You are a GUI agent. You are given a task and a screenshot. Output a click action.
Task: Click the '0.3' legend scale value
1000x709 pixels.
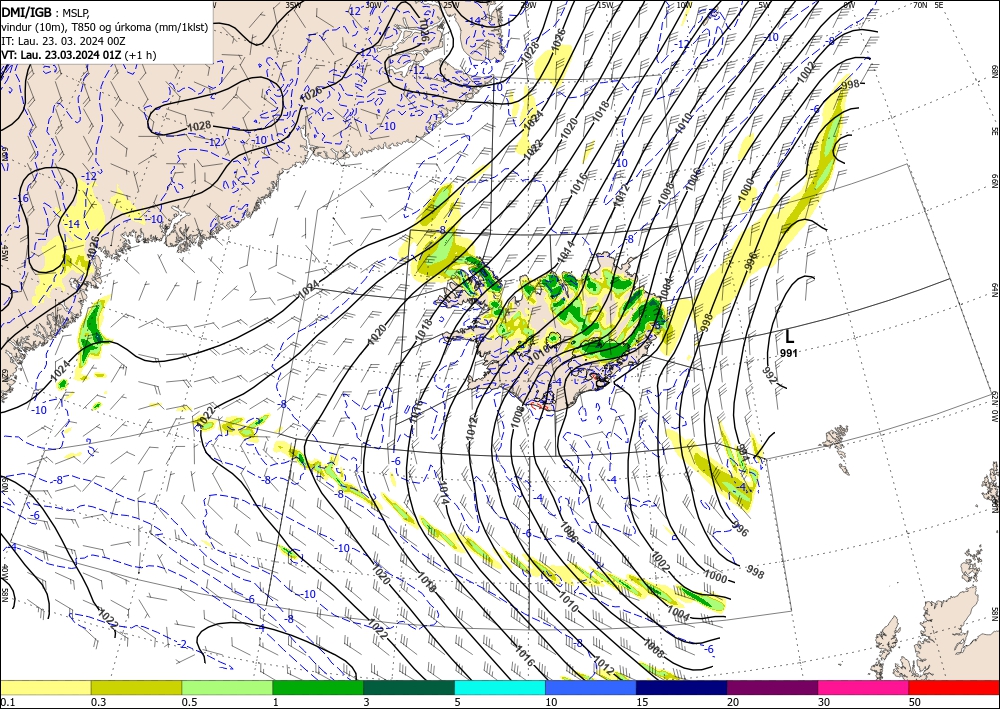[x=98, y=702]
